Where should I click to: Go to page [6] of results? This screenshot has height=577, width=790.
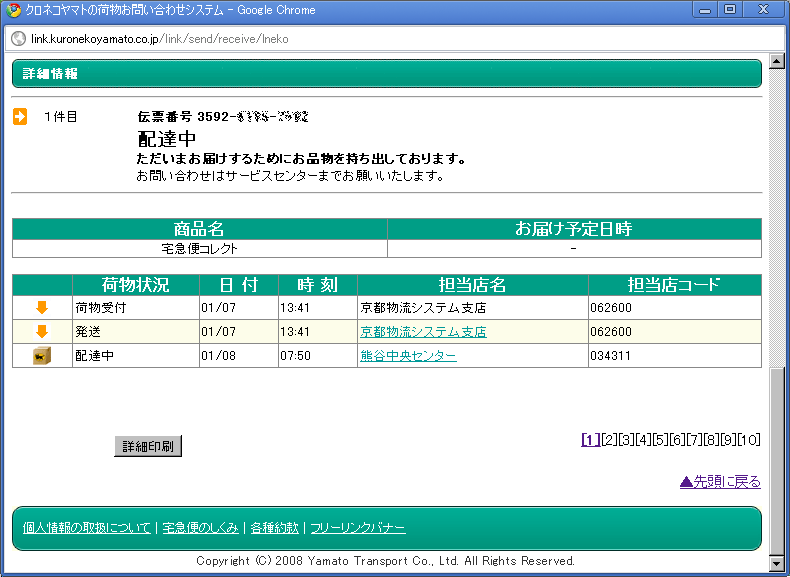(677, 440)
